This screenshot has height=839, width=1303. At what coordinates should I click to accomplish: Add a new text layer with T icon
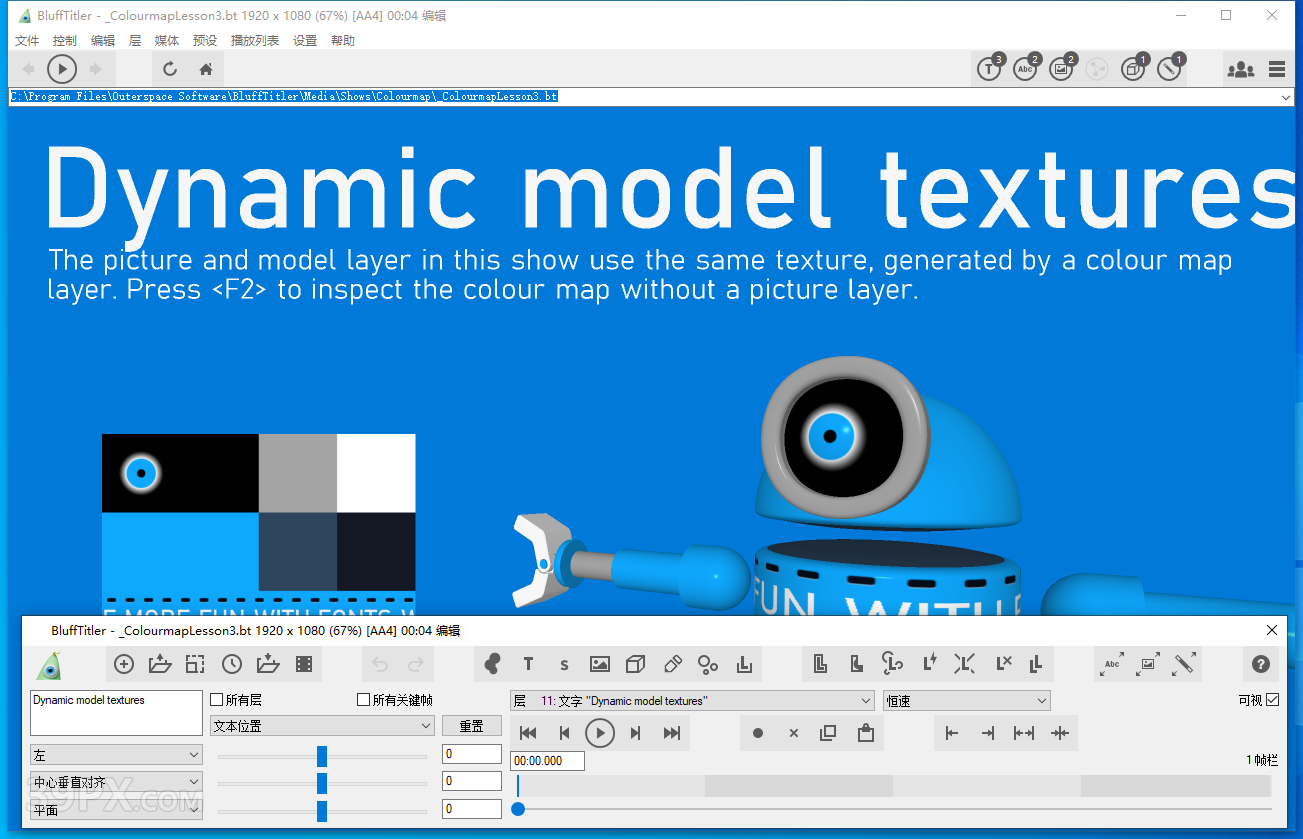tap(528, 664)
